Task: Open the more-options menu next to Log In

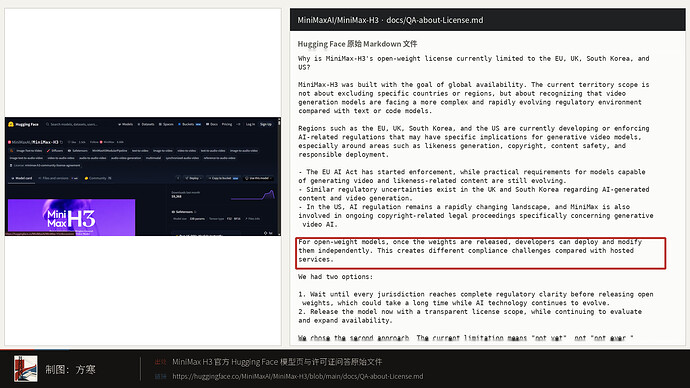Action: tap(239, 124)
